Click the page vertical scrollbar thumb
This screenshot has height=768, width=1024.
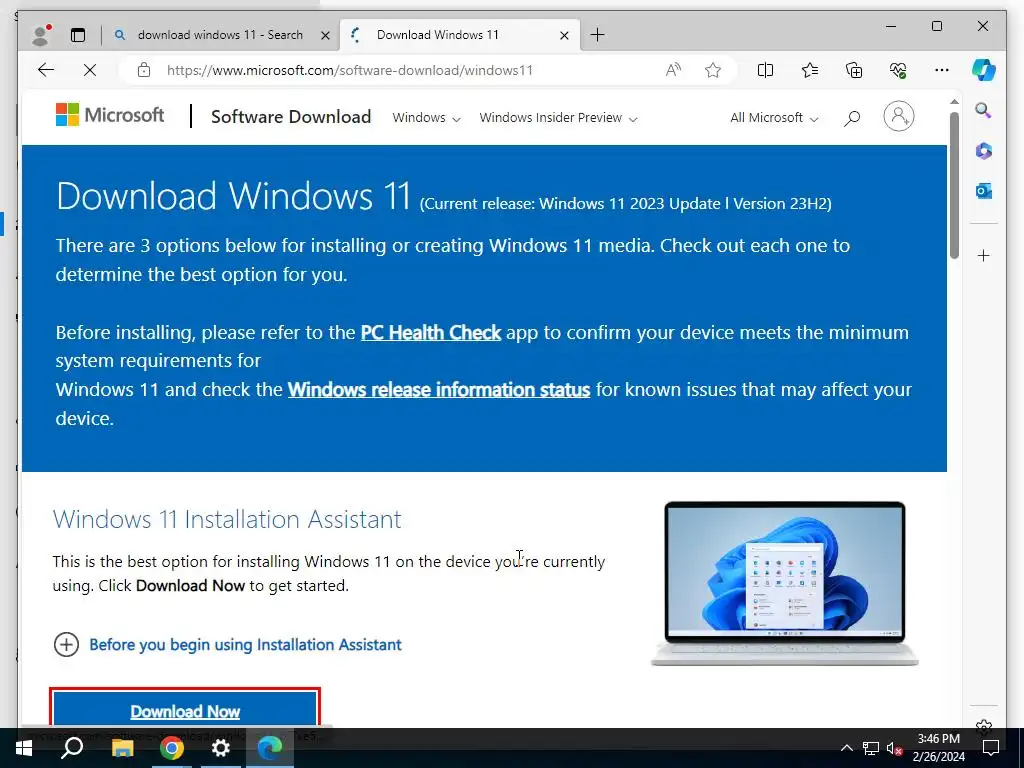coord(954,185)
